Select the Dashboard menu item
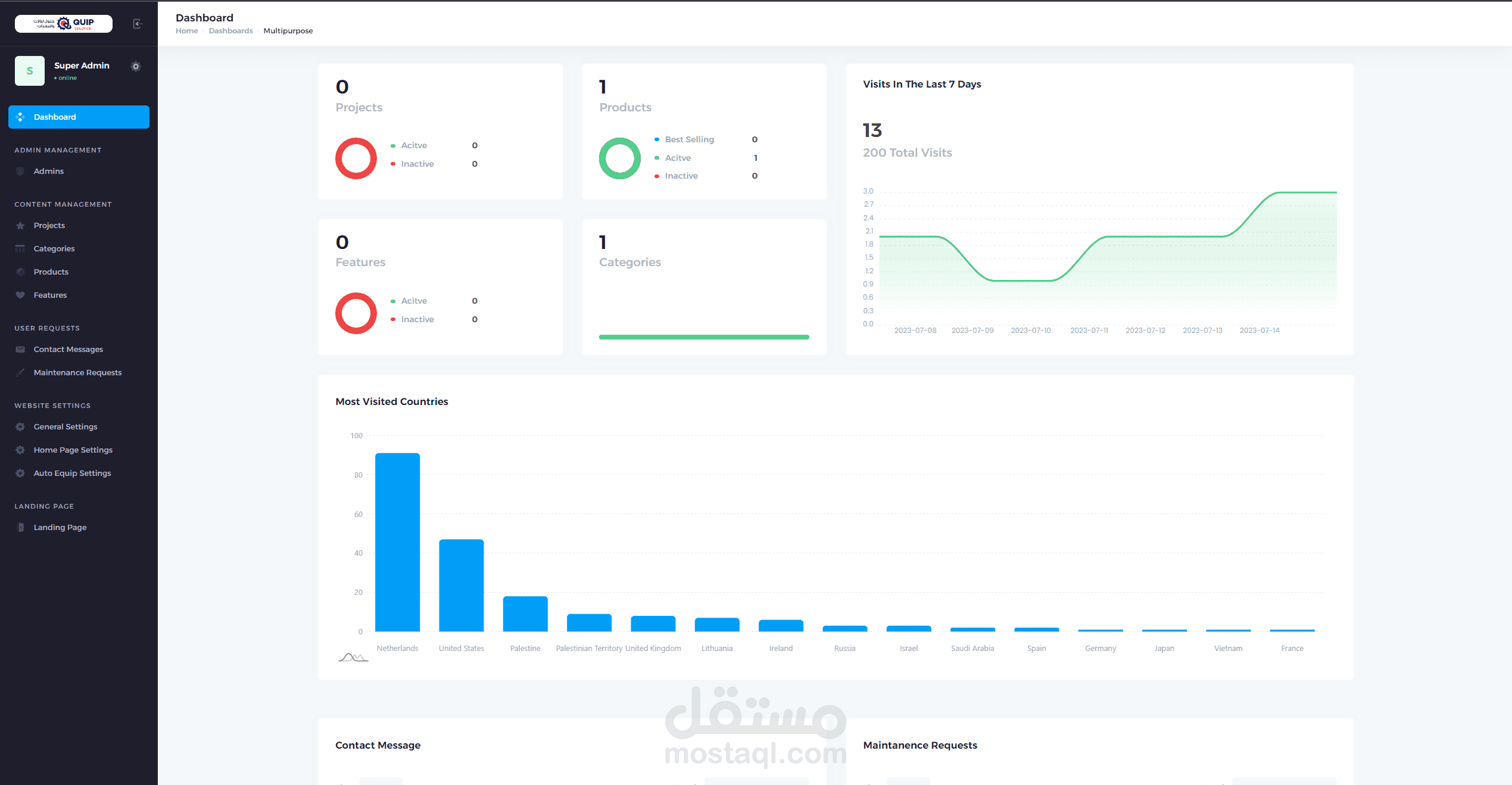 (x=79, y=117)
